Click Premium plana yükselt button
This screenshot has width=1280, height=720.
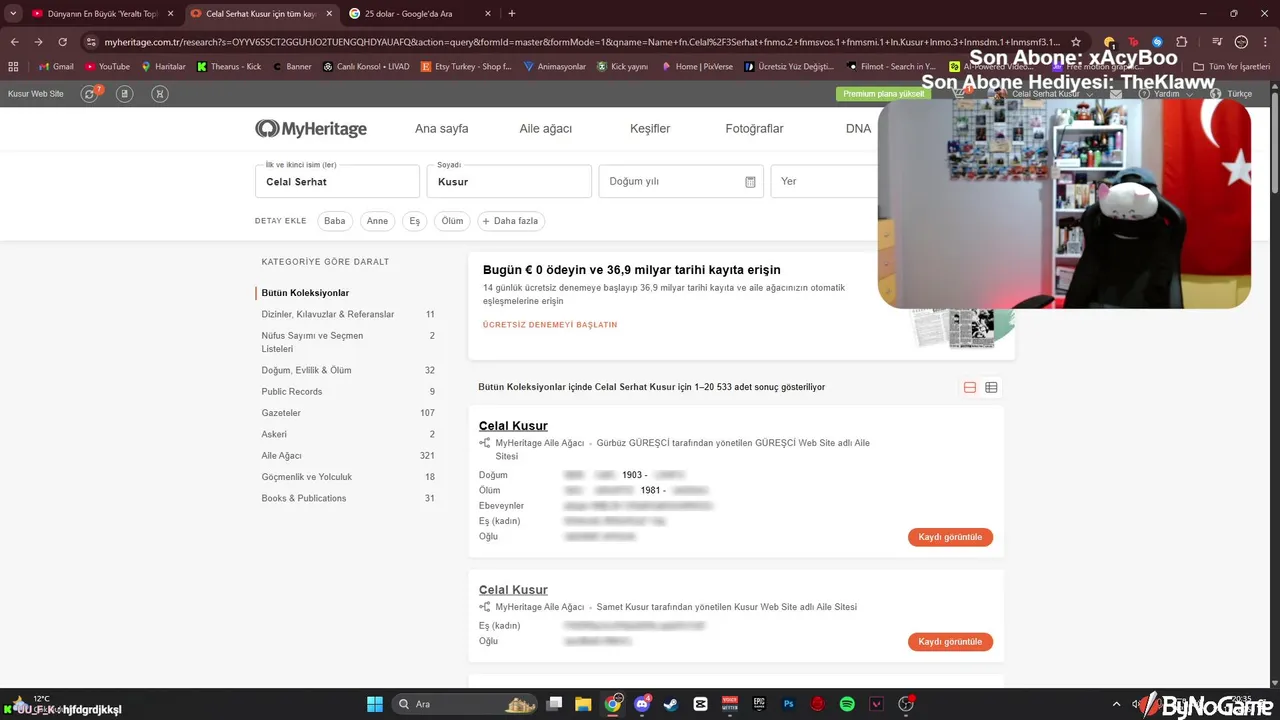click(x=883, y=94)
